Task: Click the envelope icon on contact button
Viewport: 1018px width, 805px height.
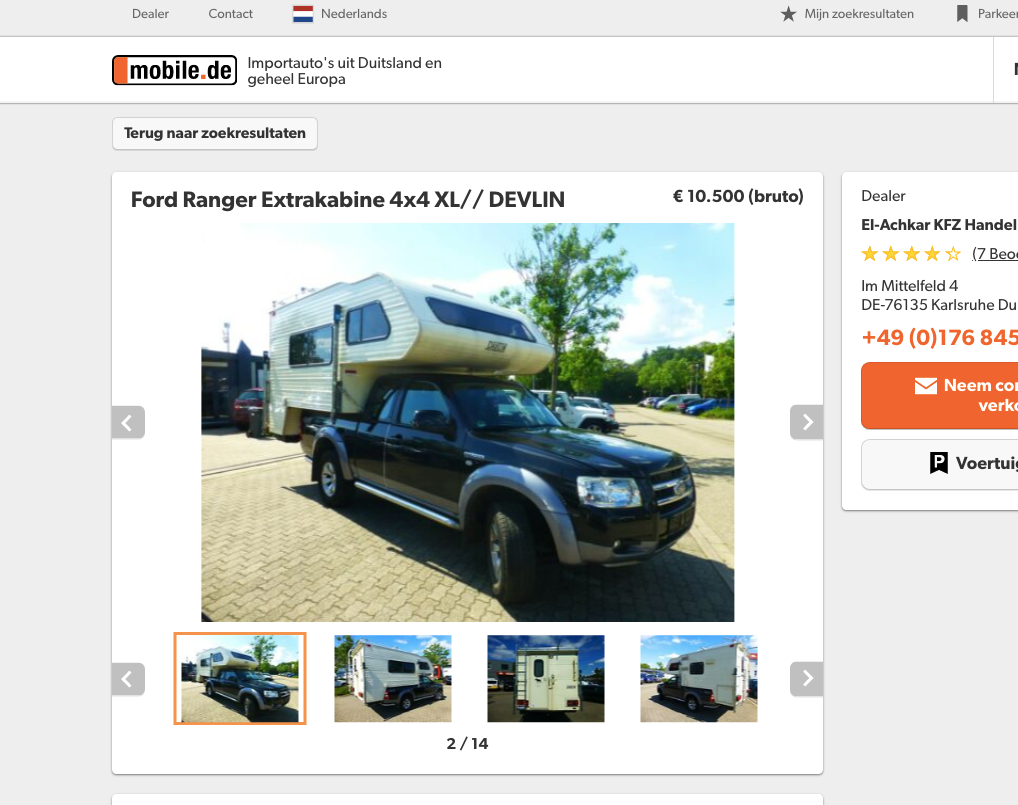Action: click(926, 386)
